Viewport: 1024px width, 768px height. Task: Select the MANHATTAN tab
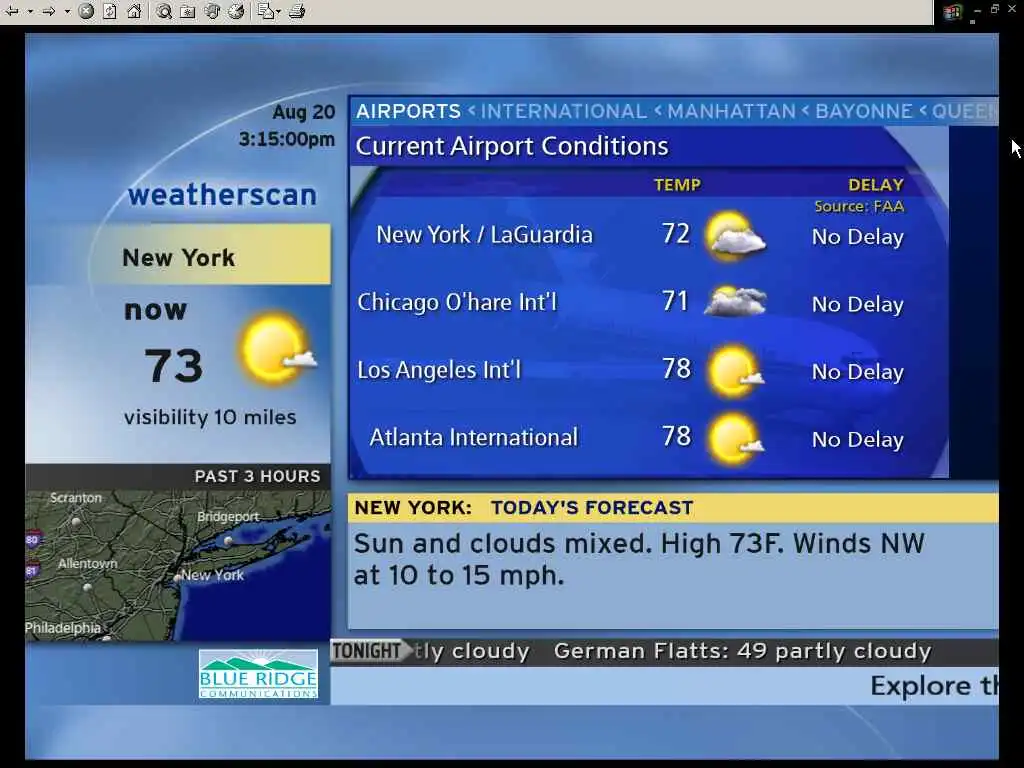coord(731,111)
